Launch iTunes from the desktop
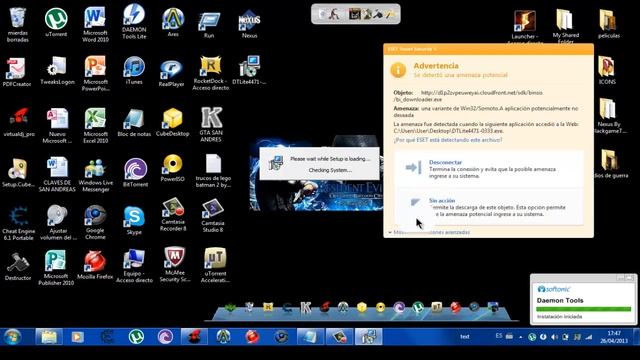The height and width of the screenshot is (360, 640). [x=134, y=67]
